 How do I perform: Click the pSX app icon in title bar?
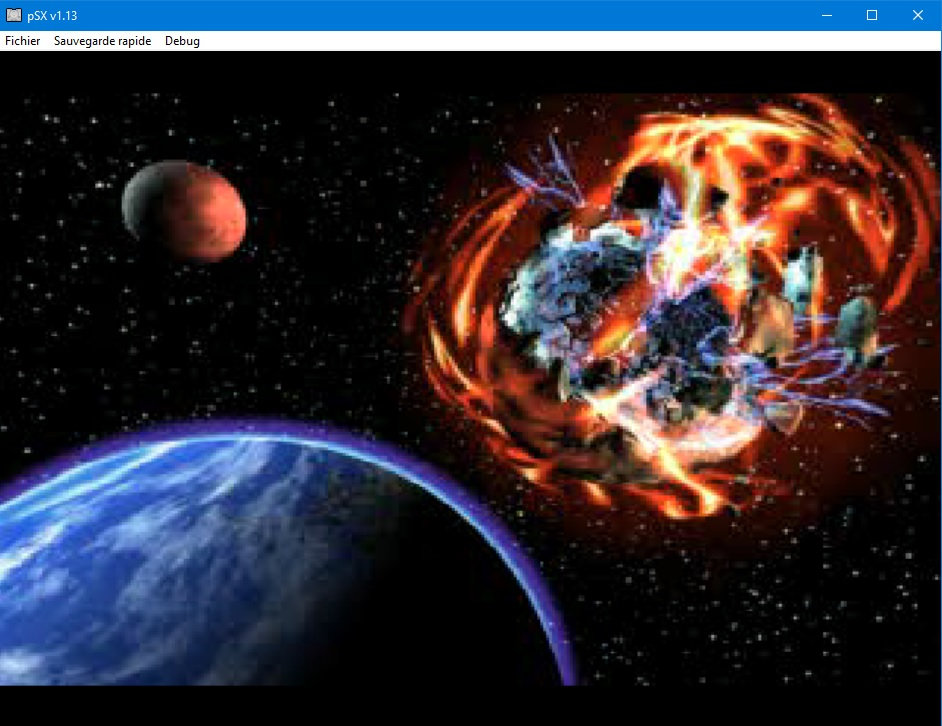pos(14,15)
